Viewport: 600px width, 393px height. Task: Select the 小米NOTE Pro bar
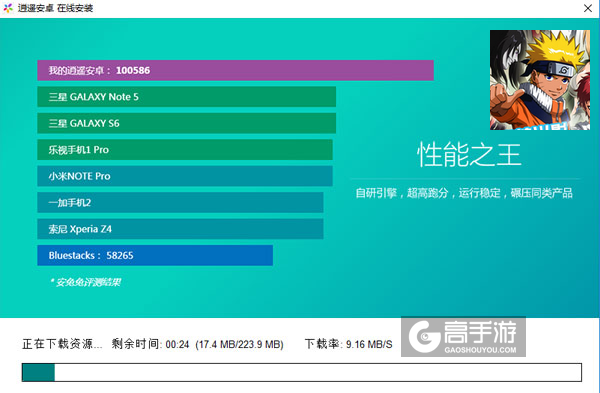tap(185, 176)
